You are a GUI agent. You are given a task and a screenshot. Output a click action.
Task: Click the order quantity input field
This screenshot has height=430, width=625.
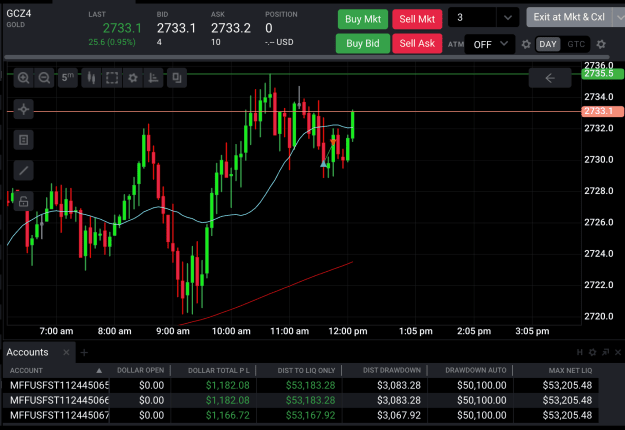tap(472, 18)
